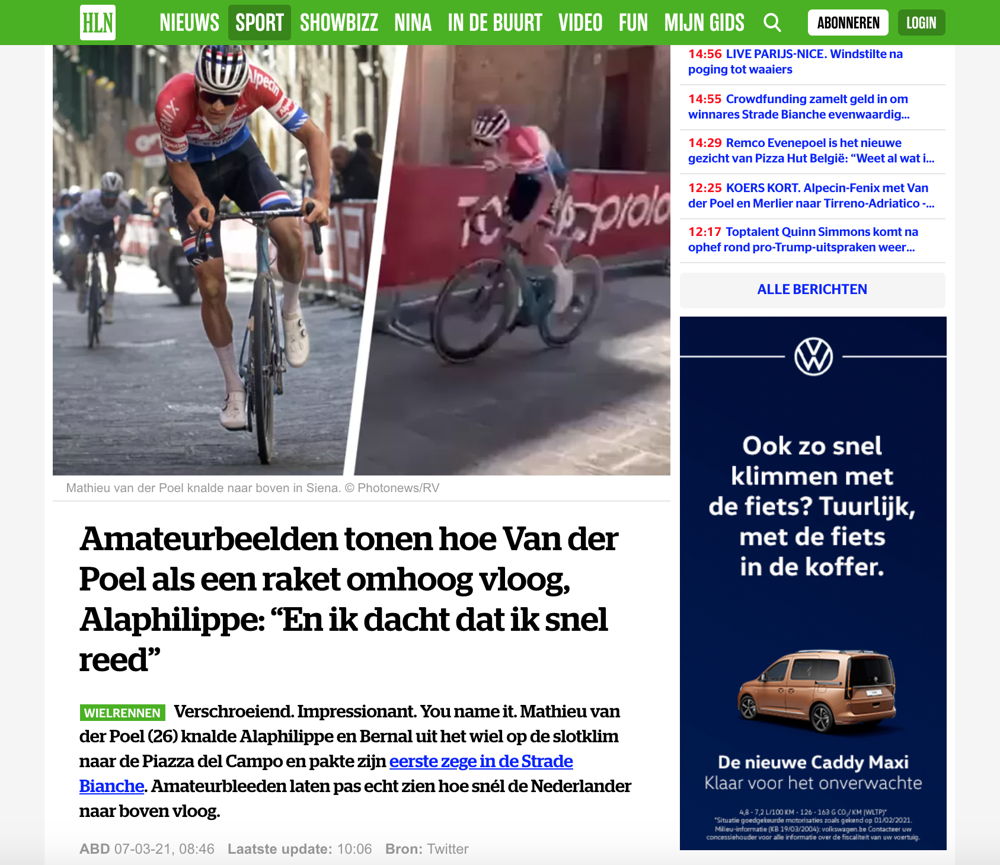
Task: Click the Abonneren button
Action: pyautogui.click(x=848, y=23)
